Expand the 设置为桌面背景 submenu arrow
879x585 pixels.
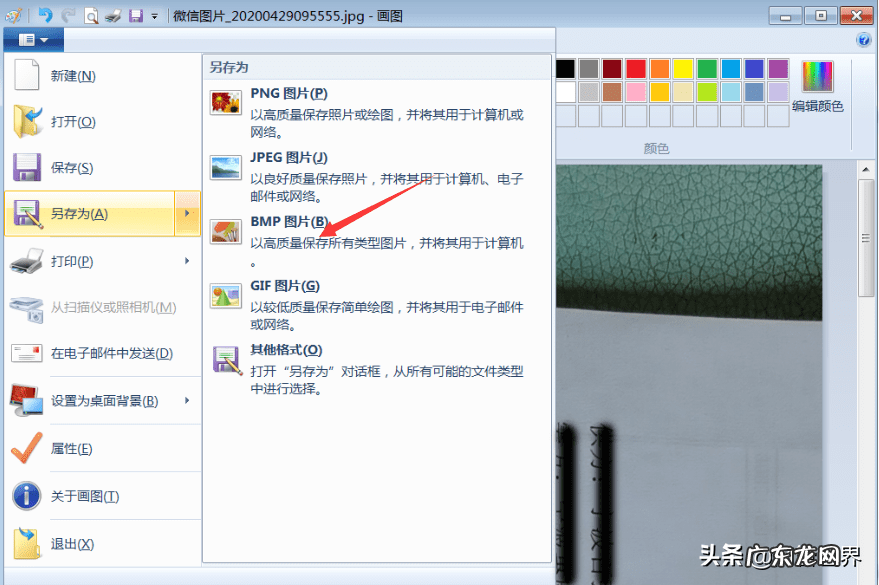(189, 400)
